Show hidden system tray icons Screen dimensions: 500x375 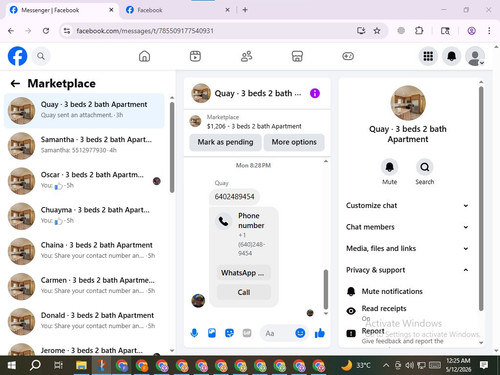[x=386, y=365]
